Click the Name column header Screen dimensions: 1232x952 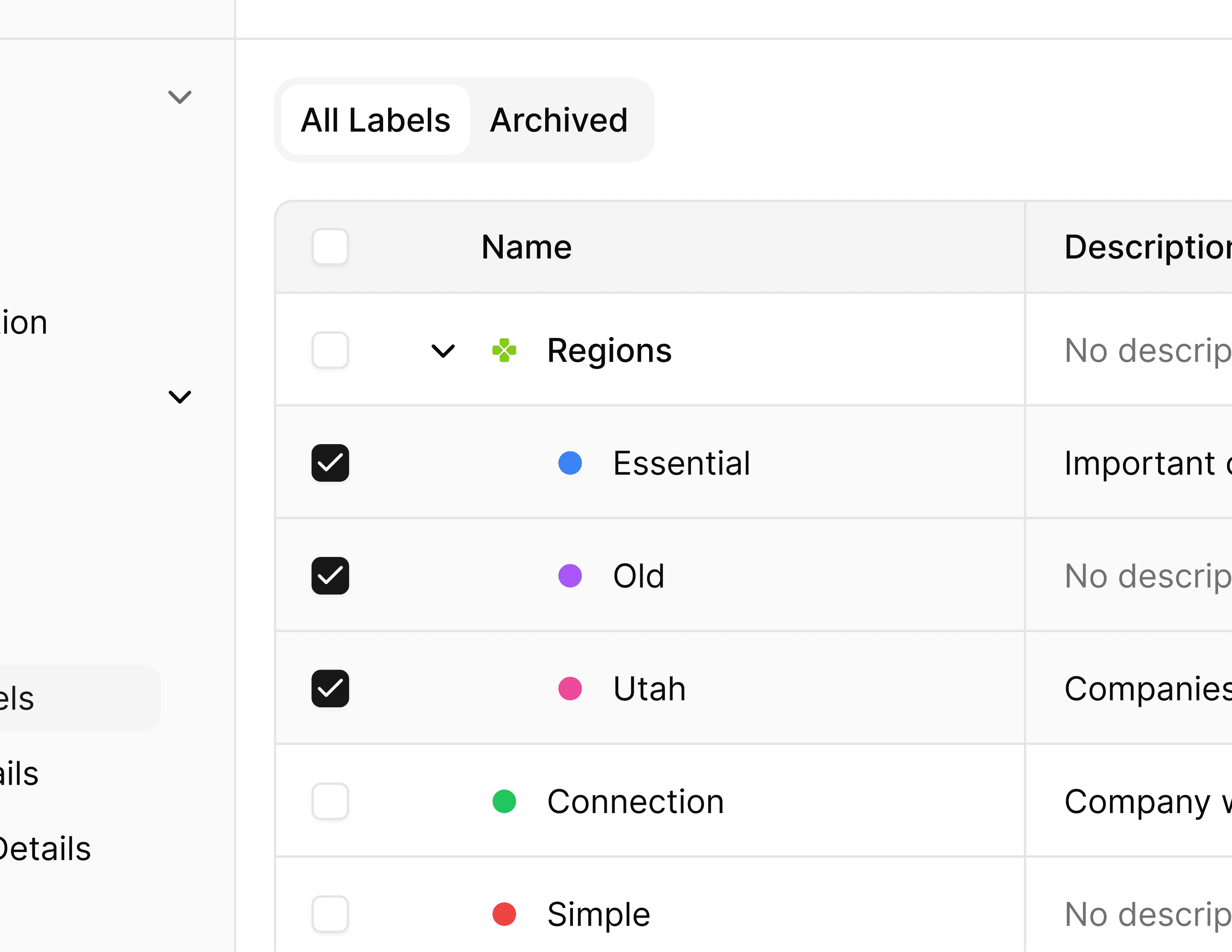click(526, 247)
